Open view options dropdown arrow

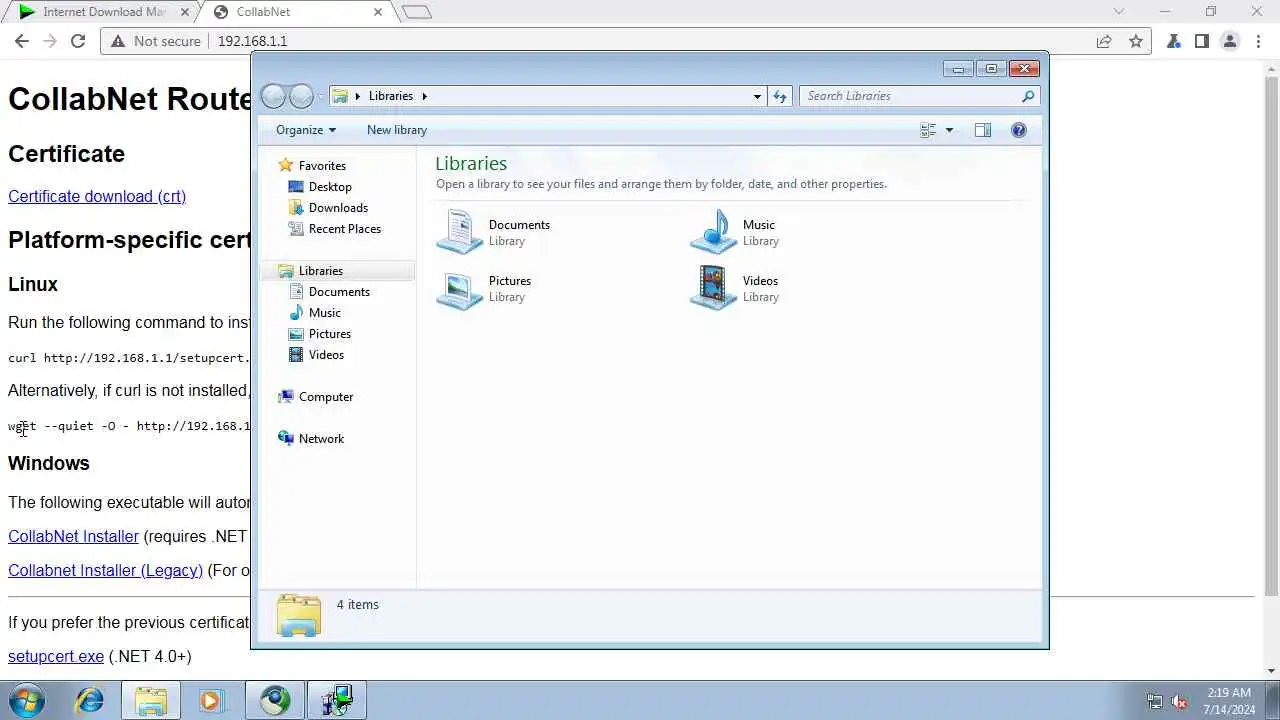coord(949,130)
